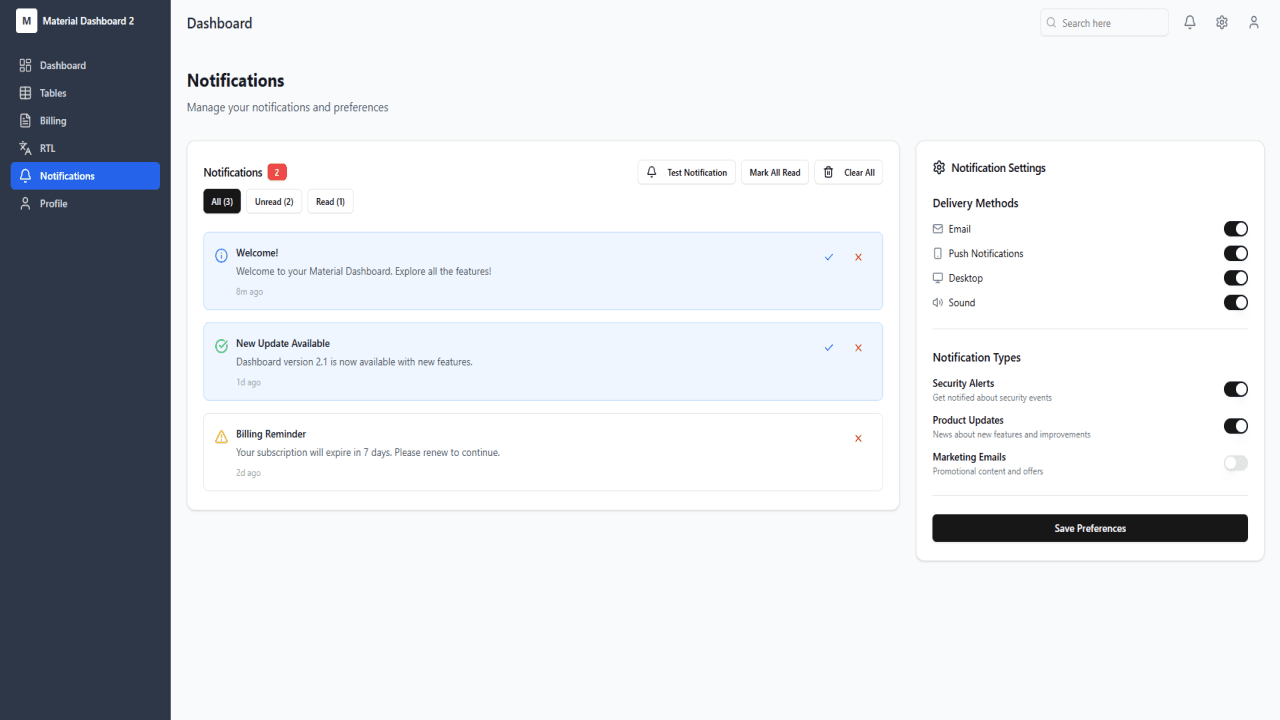Click the '8m ago' timestamp
This screenshot has height=720, width=1280.
click(x=249, y=292)
